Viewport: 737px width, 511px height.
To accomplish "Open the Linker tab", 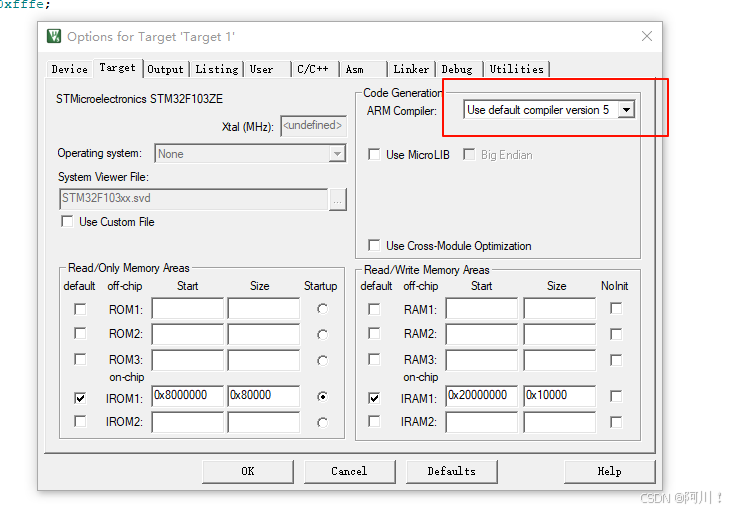I will coord(411,69).
